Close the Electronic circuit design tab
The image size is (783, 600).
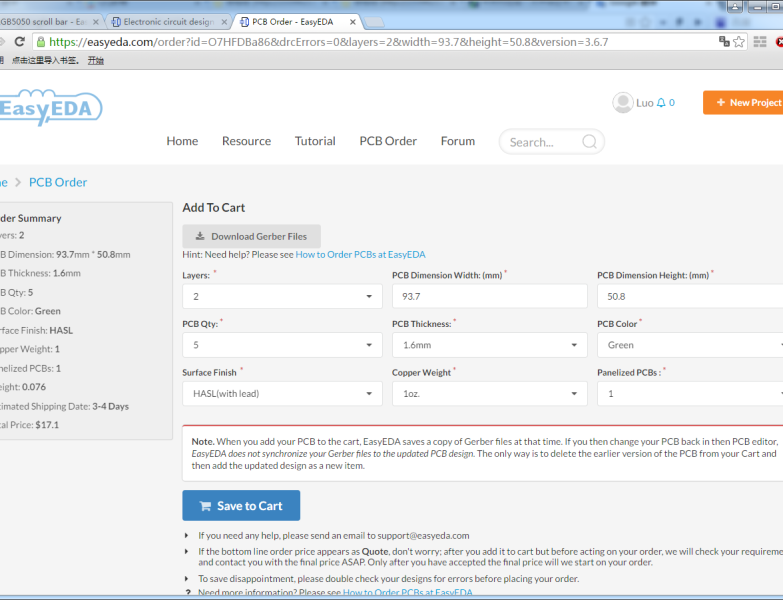point(224,22)
